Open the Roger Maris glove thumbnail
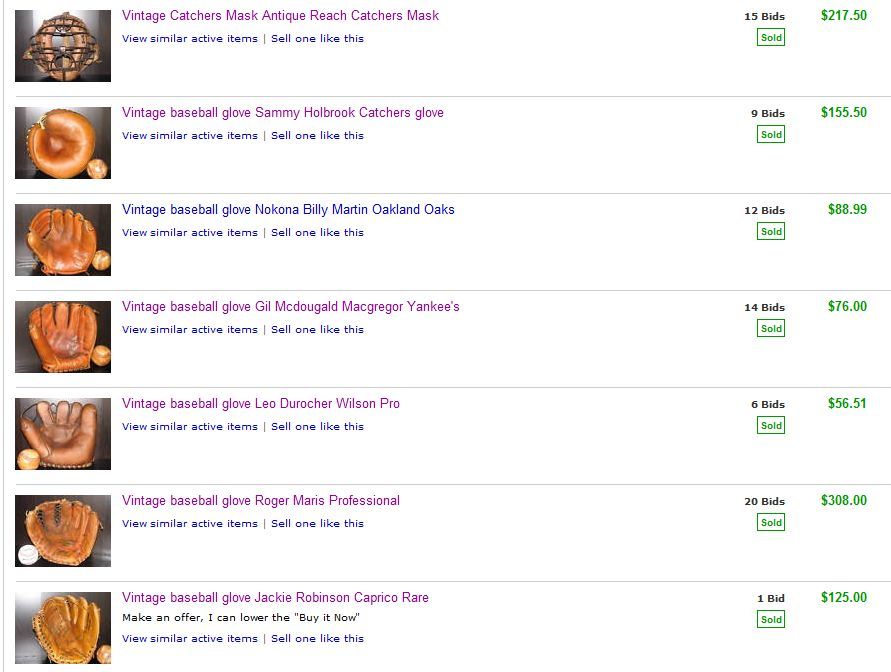 pos(63,531)
